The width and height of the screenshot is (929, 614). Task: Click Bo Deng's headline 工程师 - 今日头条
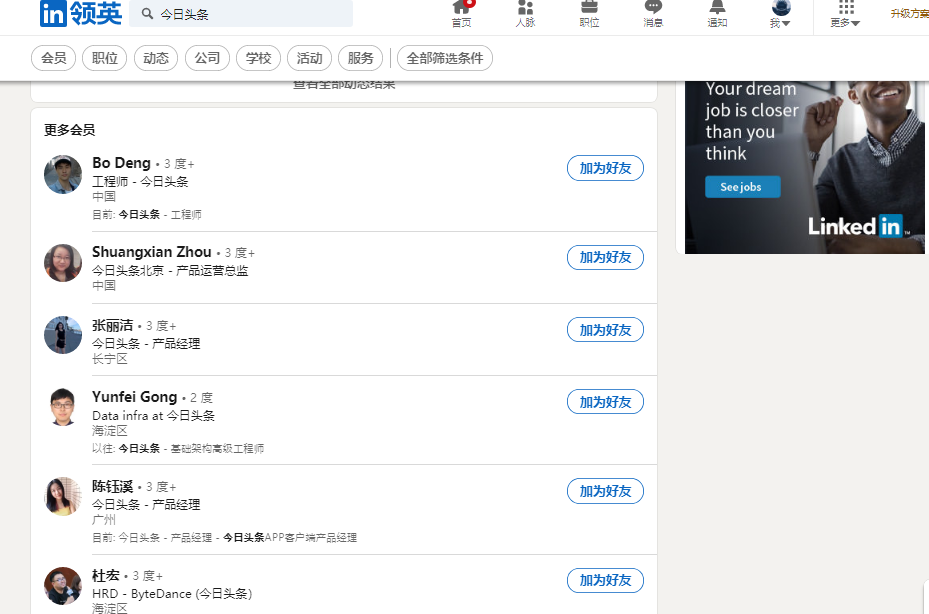coord(140,181)
